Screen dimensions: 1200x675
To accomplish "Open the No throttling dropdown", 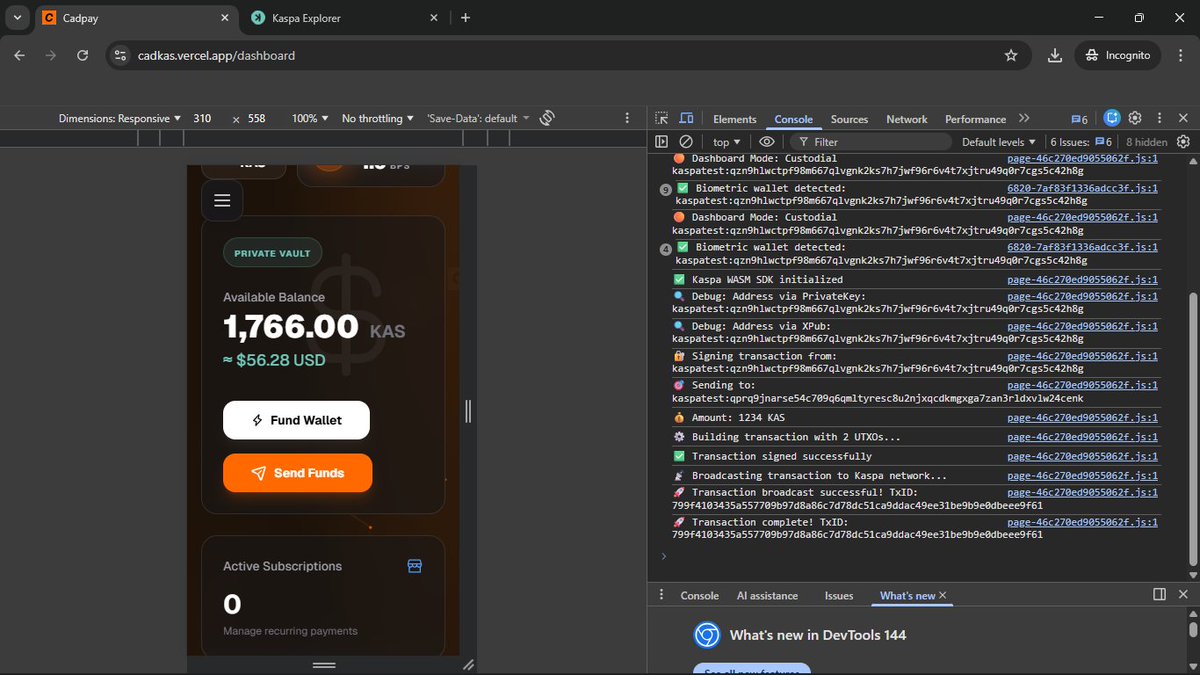I will 378,118.
